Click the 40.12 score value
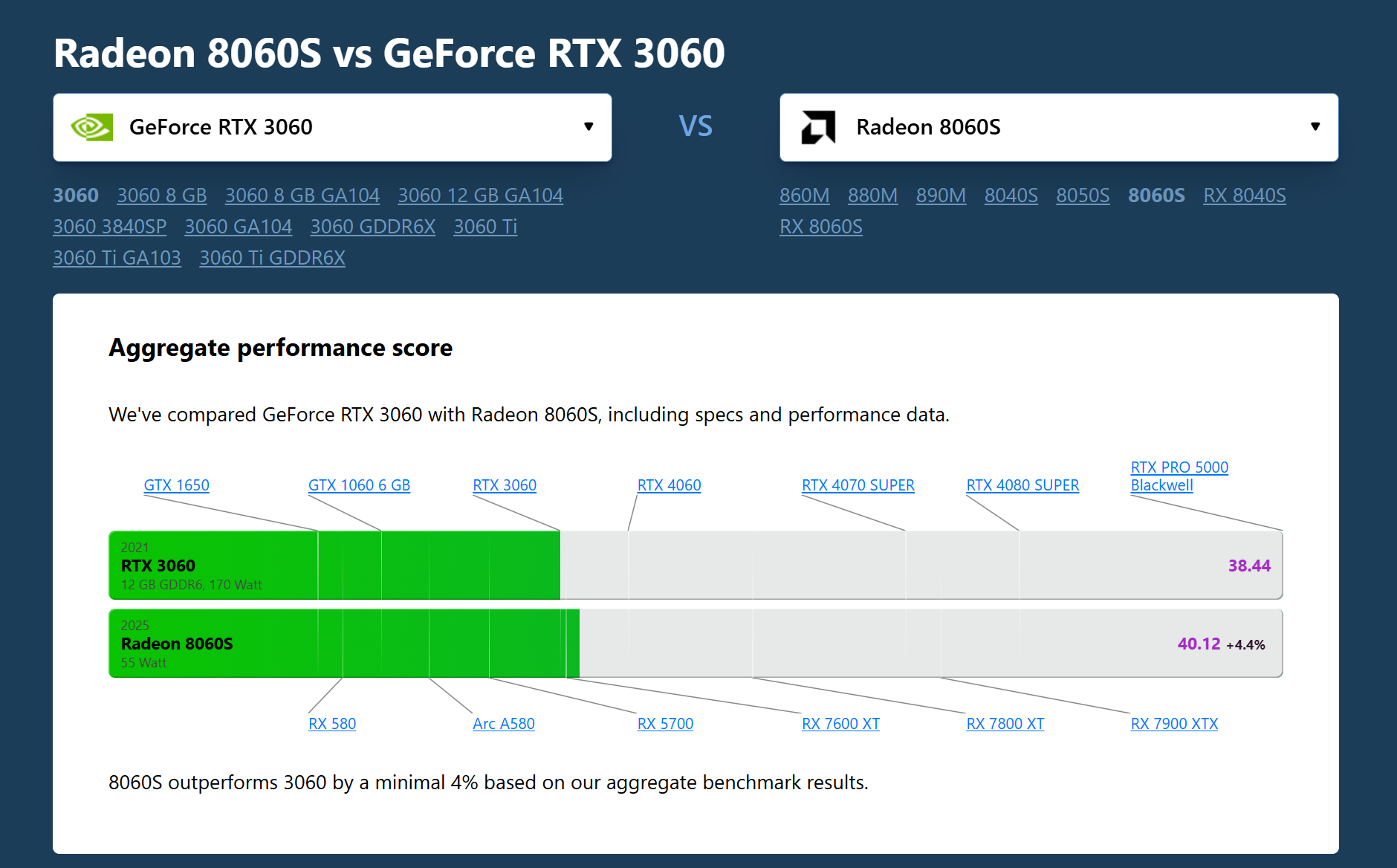This screenshot has width=1397, height=868. (1199, 644)
